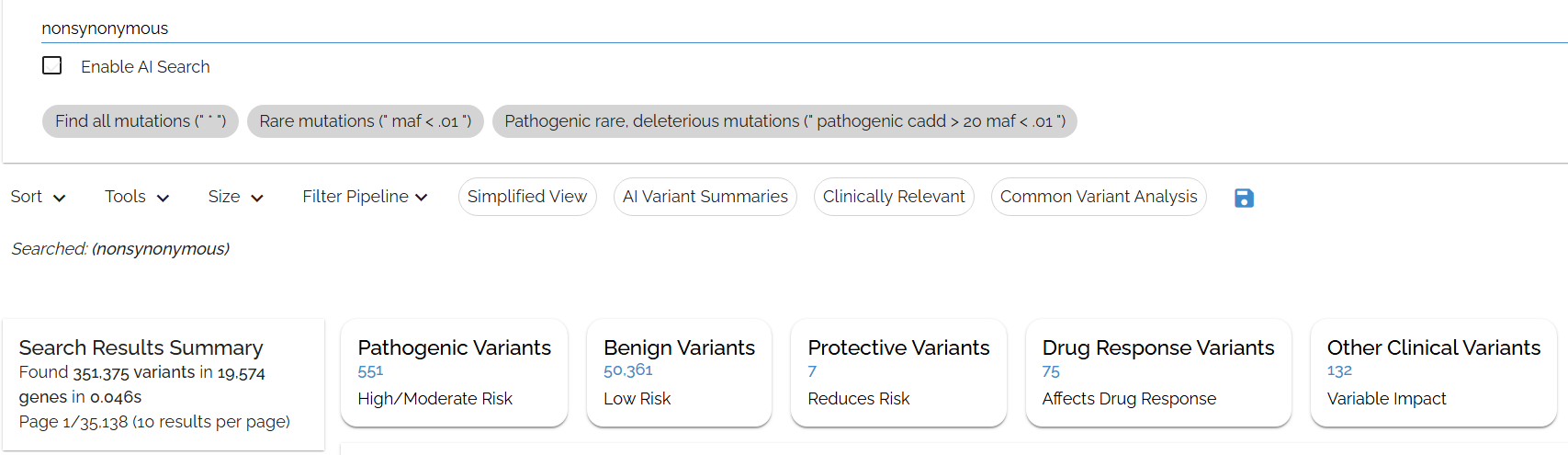The width and height of the screenshot is (1568, 455).
Task: Expand the Filter Pipeline dropdown
Action: click(365, 197)
